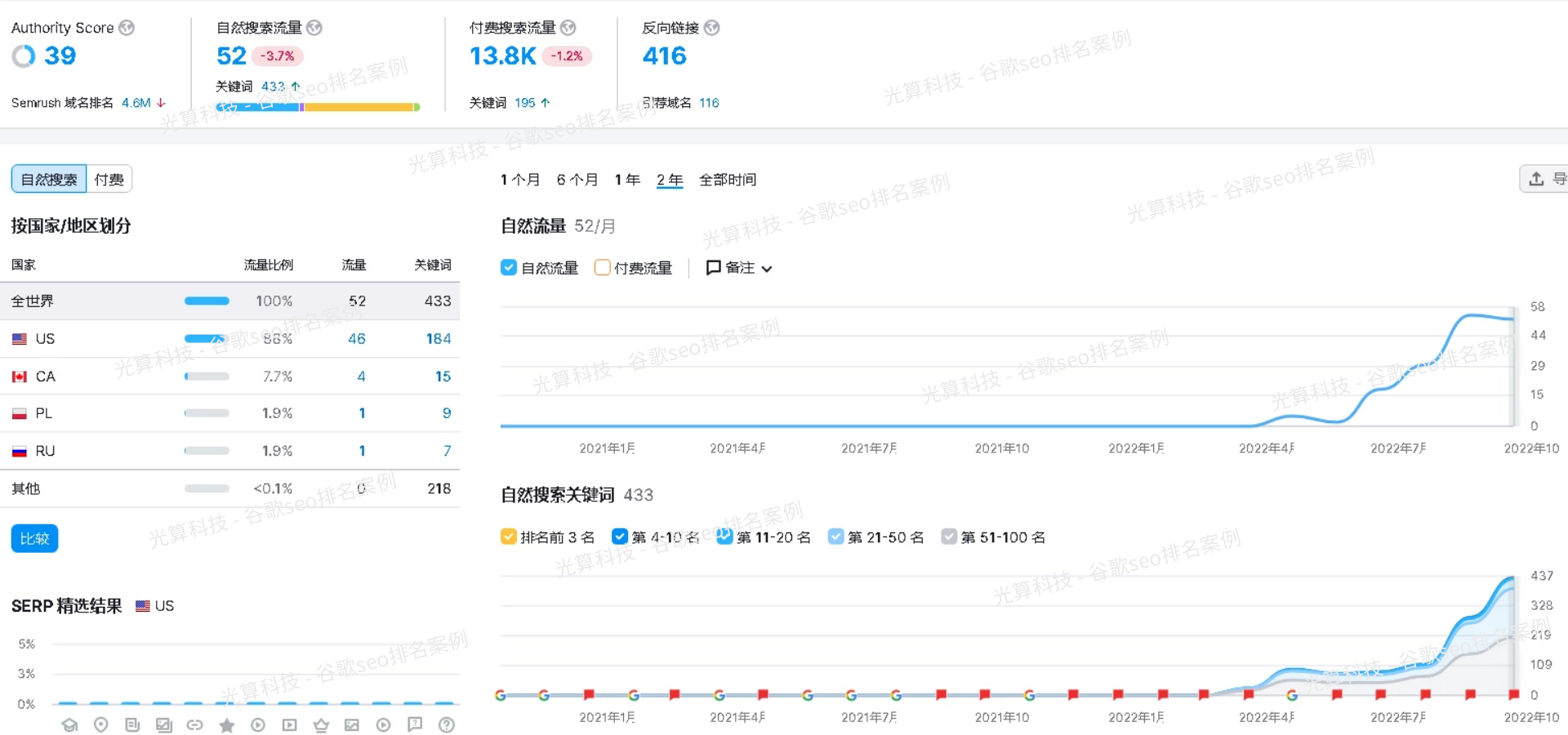
Task: Toggle the 排名前 3 名 checkbox
Action: [509, 537]
